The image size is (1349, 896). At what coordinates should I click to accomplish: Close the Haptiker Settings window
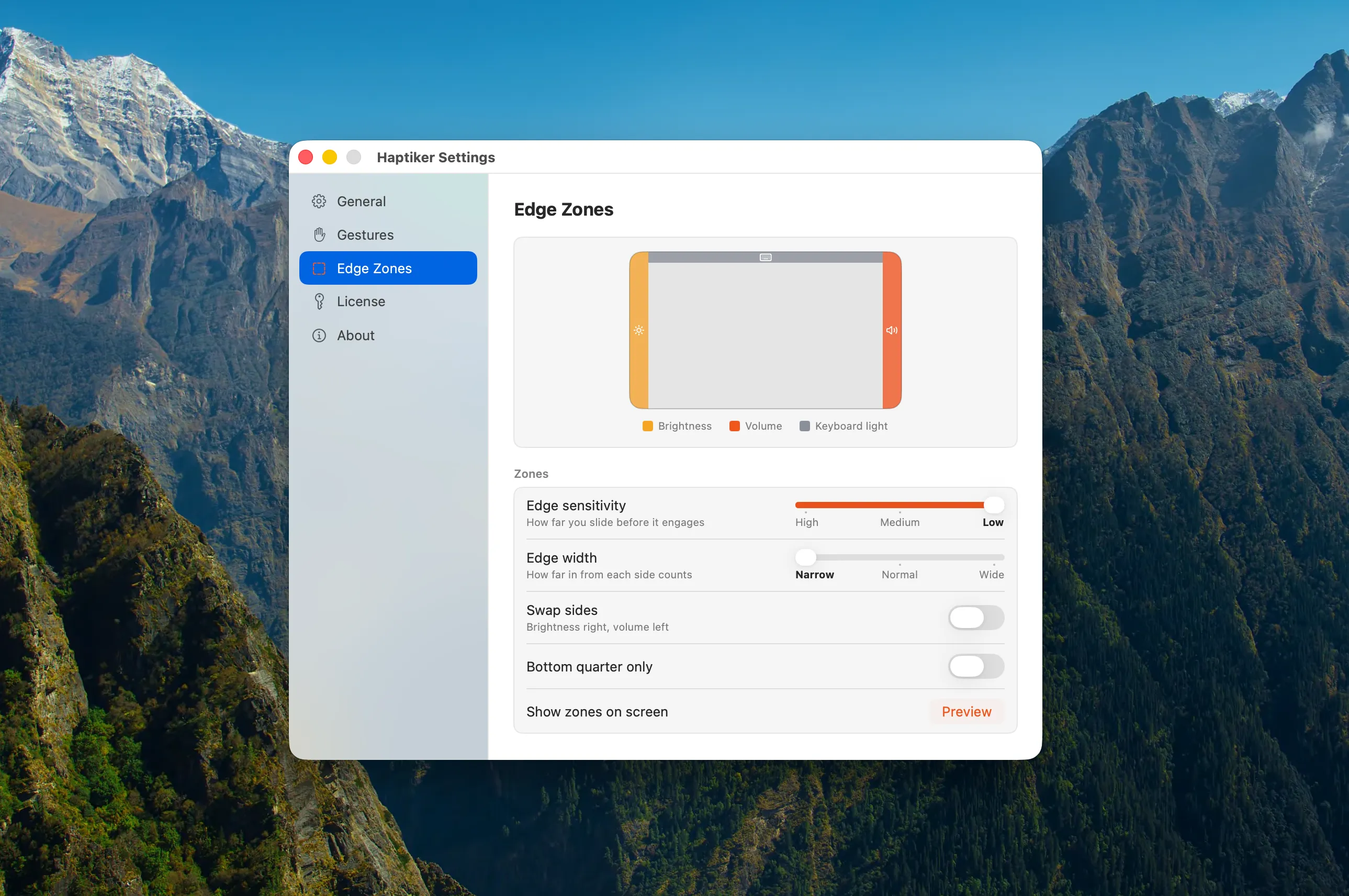tap(306, 157)
